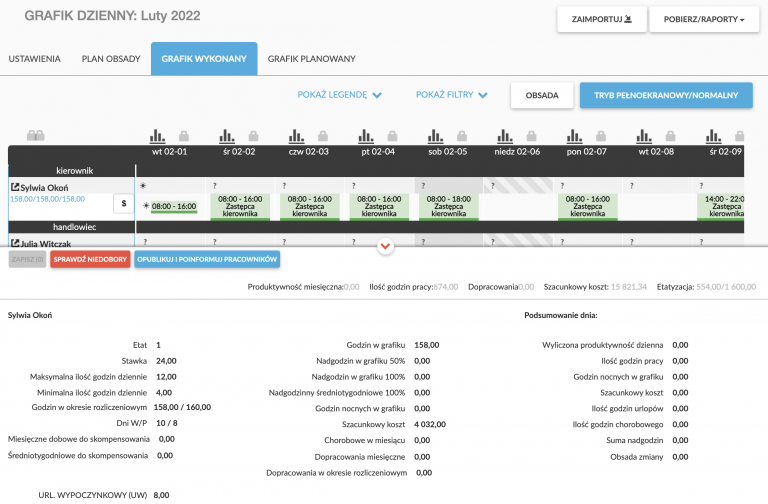768x504 pixels.
Task: Toggle lock icon for niedz 02-06
Action: [531, 136]
